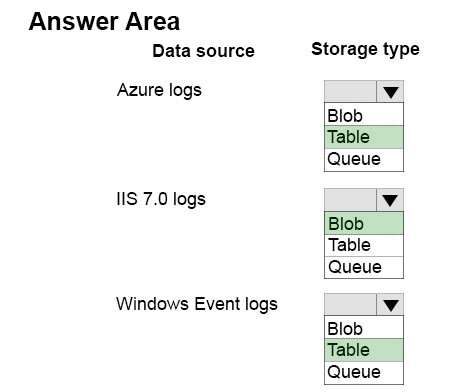The height and width of the screenshot is (392, 467).
Task: Select Blob for Azure logs
Action: 364,115
